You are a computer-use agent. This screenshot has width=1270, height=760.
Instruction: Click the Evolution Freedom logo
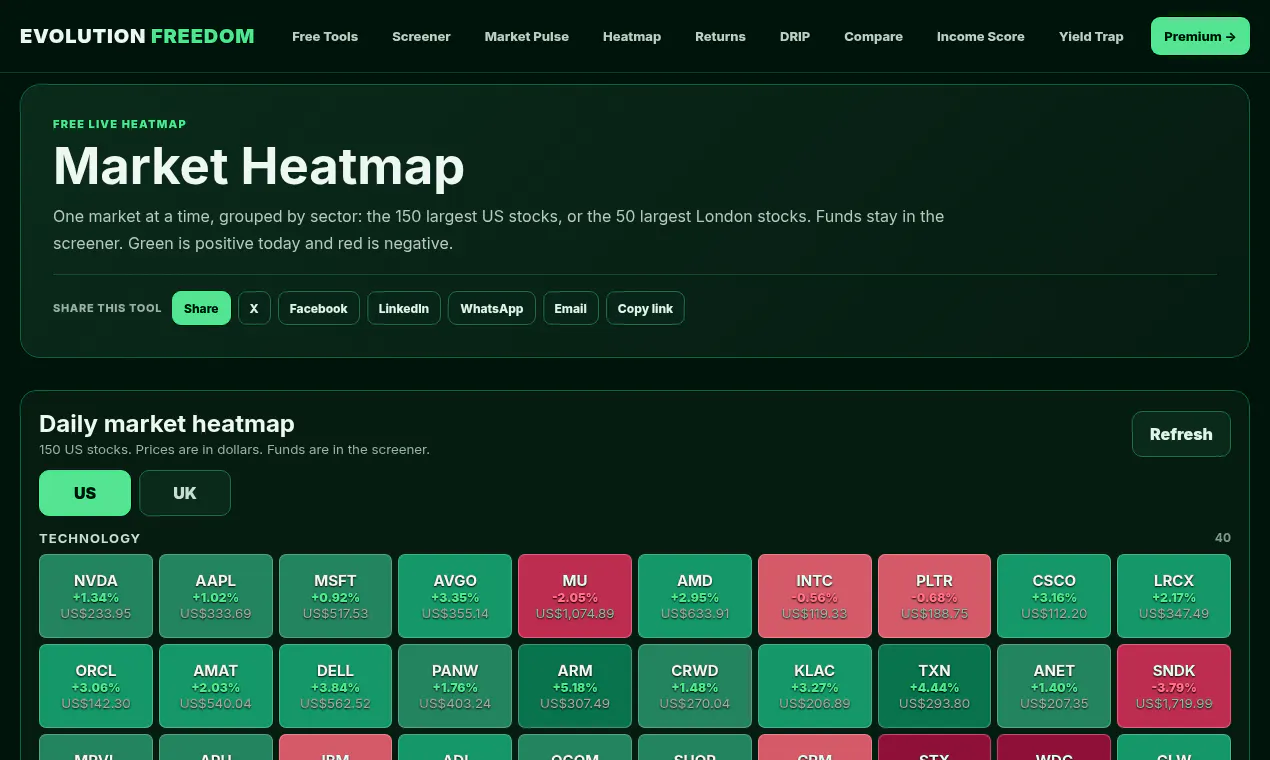[x=137, y=36]
